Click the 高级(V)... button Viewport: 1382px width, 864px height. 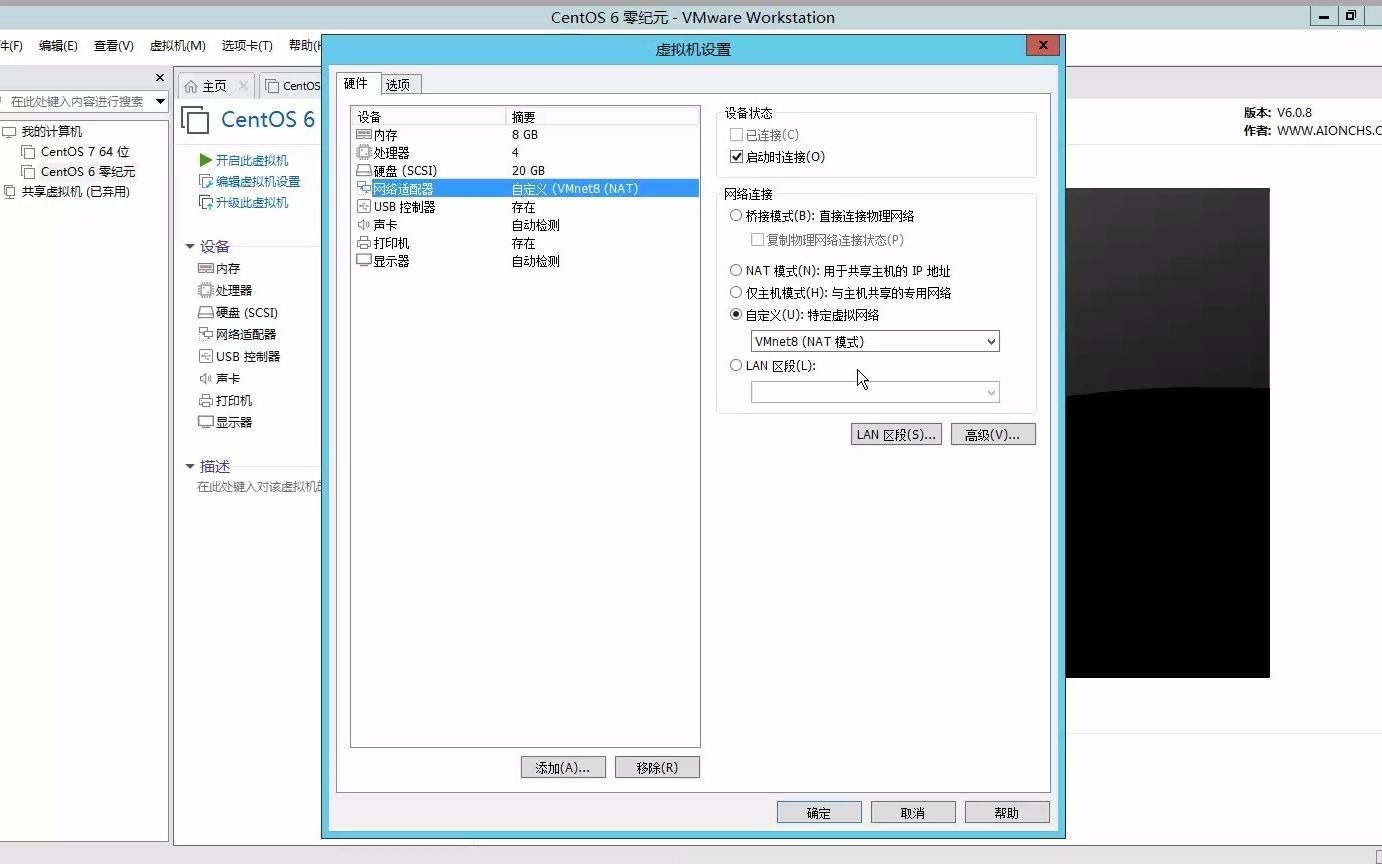tap(993, 435)
